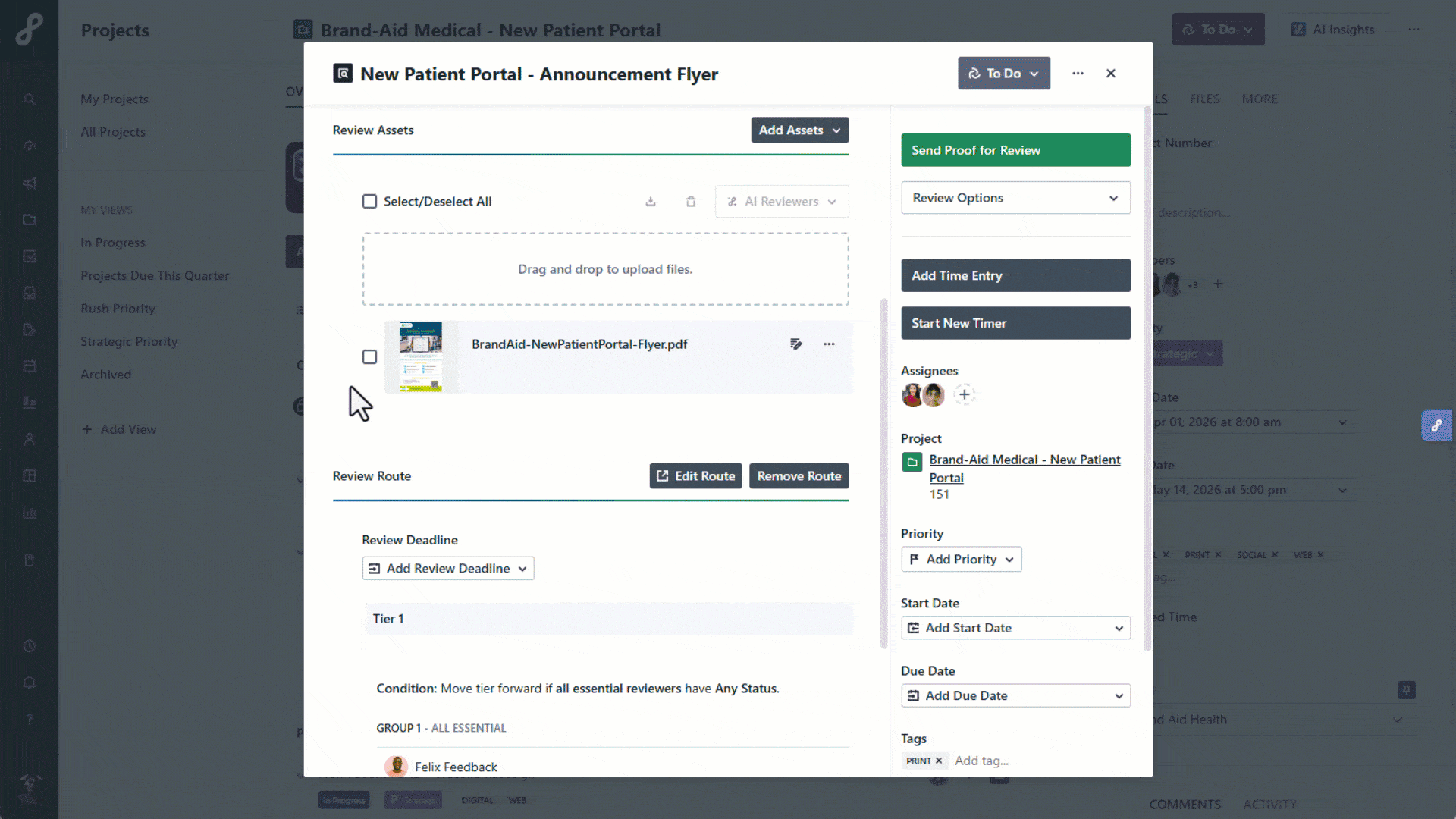Click the download assets icon
This screenshot has width=1456, height=819.
pos(651,202)
